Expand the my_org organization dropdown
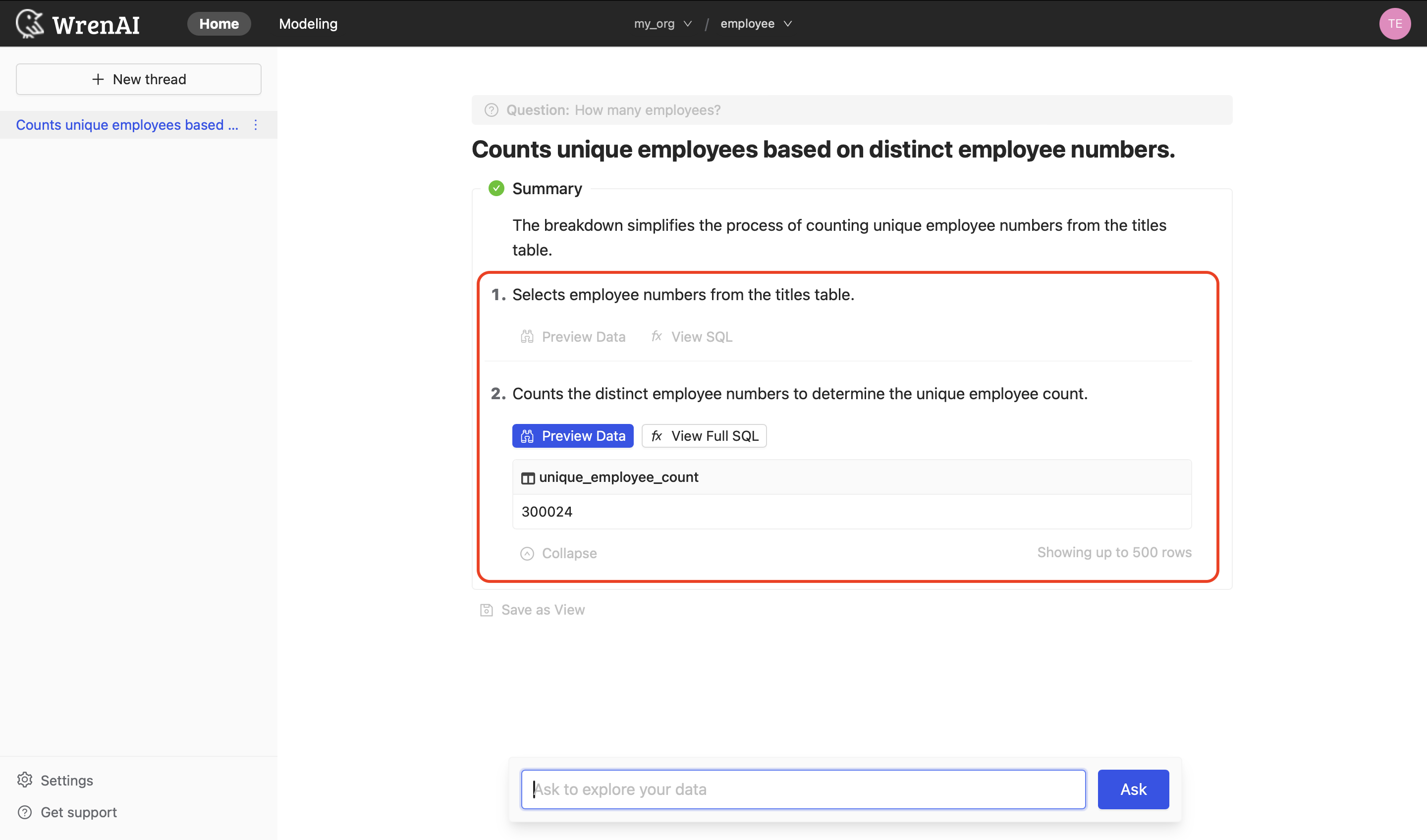This screenshot has width=1427, height=840. tap(661, 23)
